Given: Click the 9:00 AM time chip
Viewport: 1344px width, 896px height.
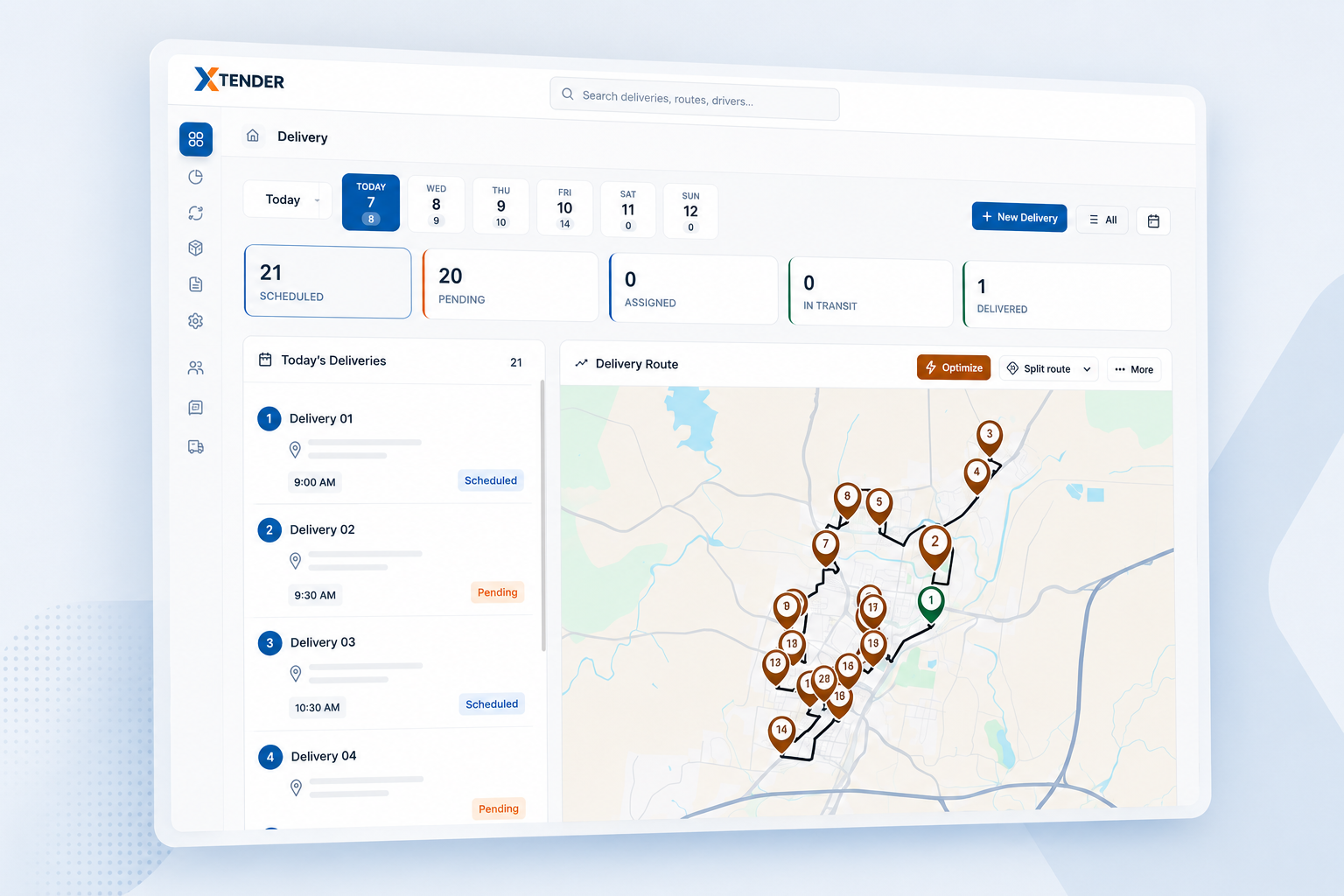Looking at the screenshot, I should (x=315, y=482).
